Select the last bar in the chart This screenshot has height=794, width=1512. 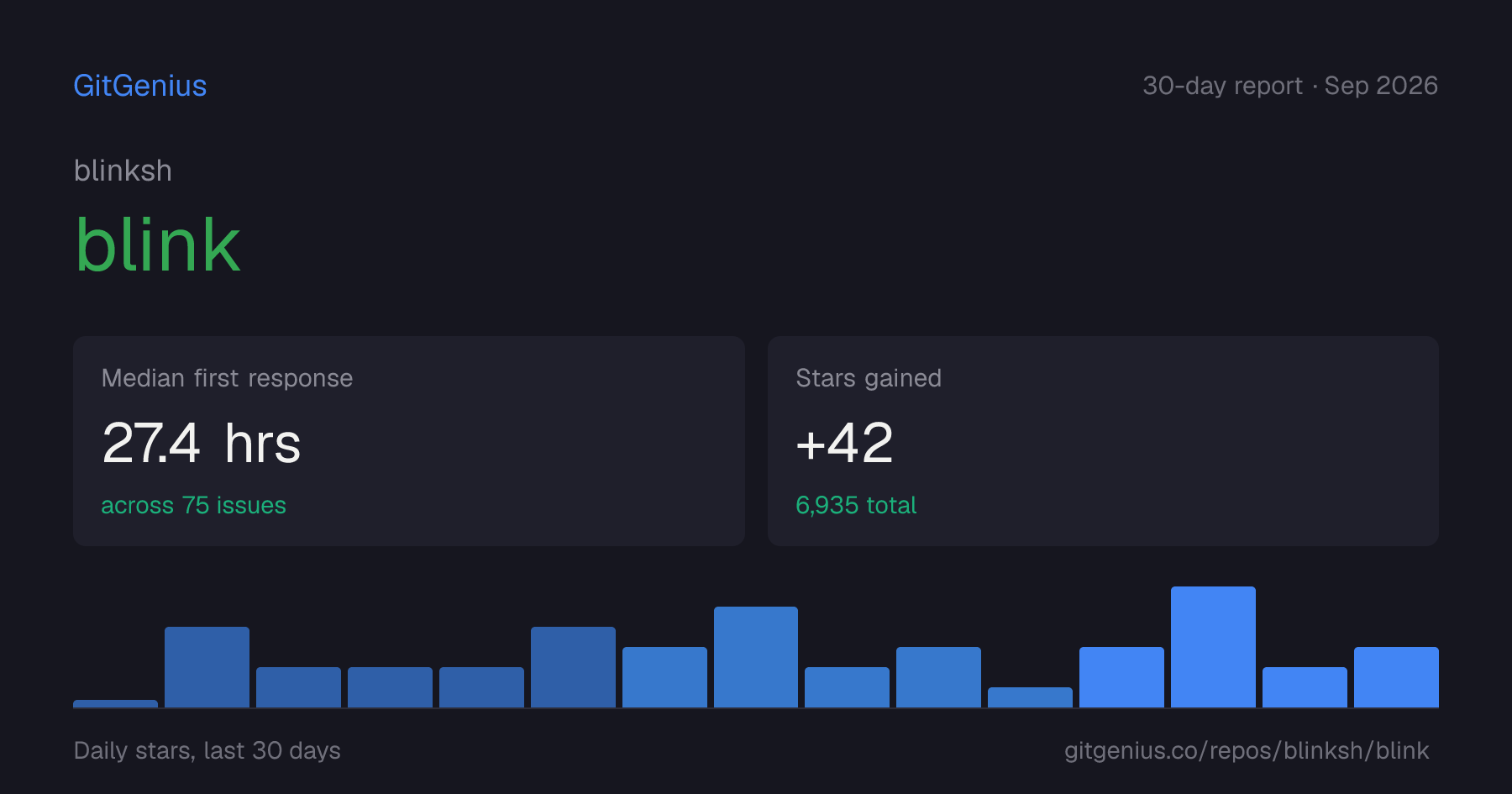(x=1396, y=677)
